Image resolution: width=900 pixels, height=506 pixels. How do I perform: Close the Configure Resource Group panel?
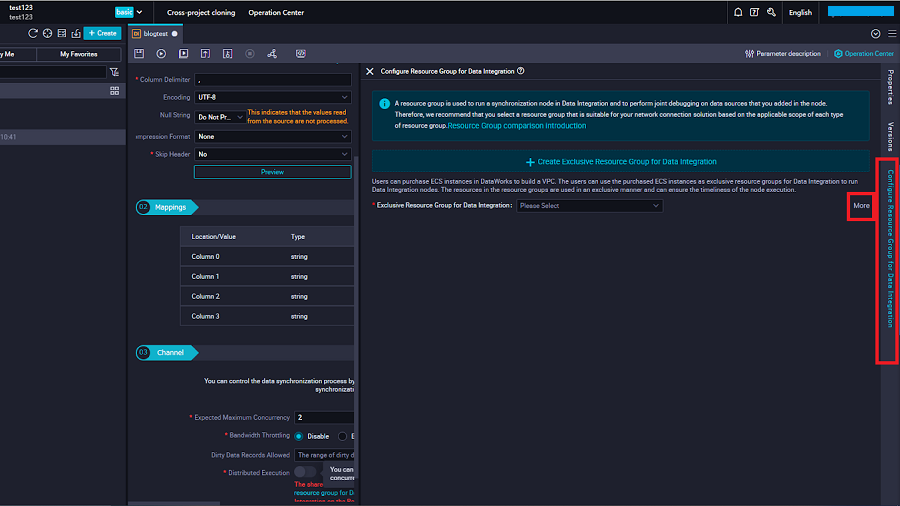point(370,72)
